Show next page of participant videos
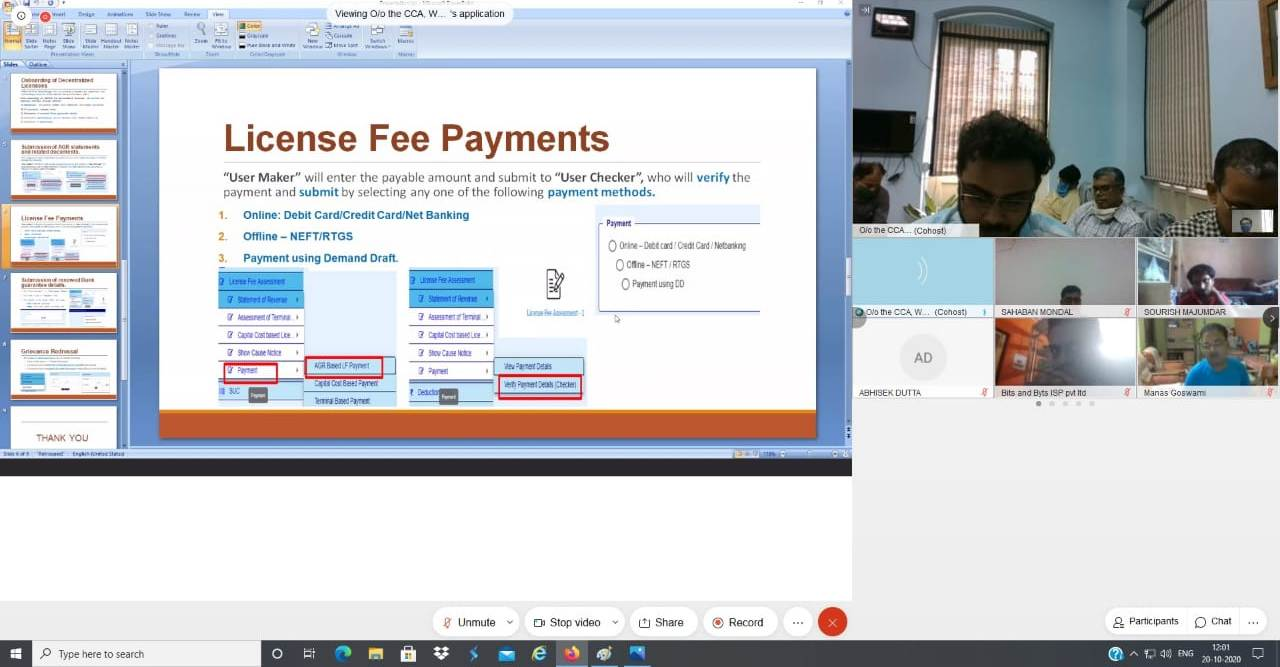1280x667 pixels. pos(1271,317)
